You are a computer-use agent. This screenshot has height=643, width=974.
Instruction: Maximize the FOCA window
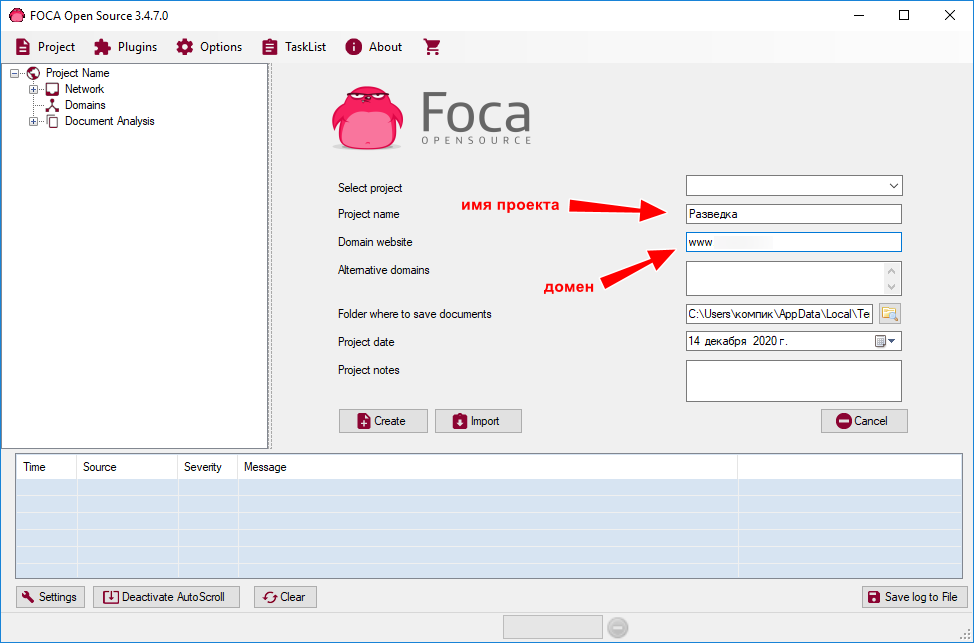tap(904, 16)
